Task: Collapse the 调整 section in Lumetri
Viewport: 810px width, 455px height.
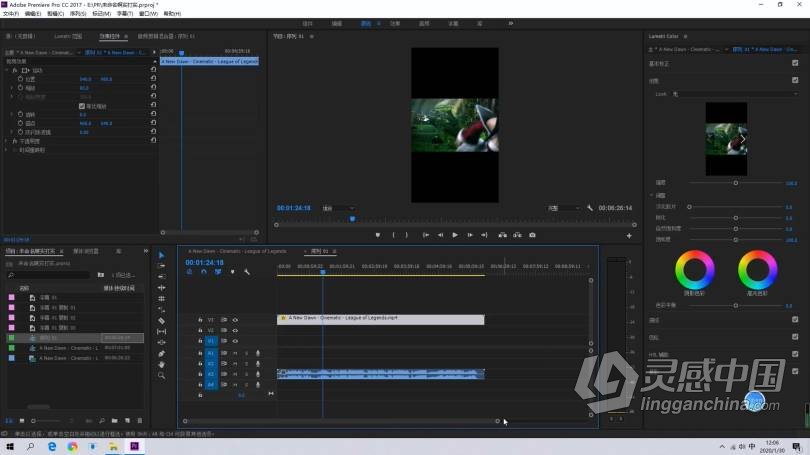Action: point(652,195)
